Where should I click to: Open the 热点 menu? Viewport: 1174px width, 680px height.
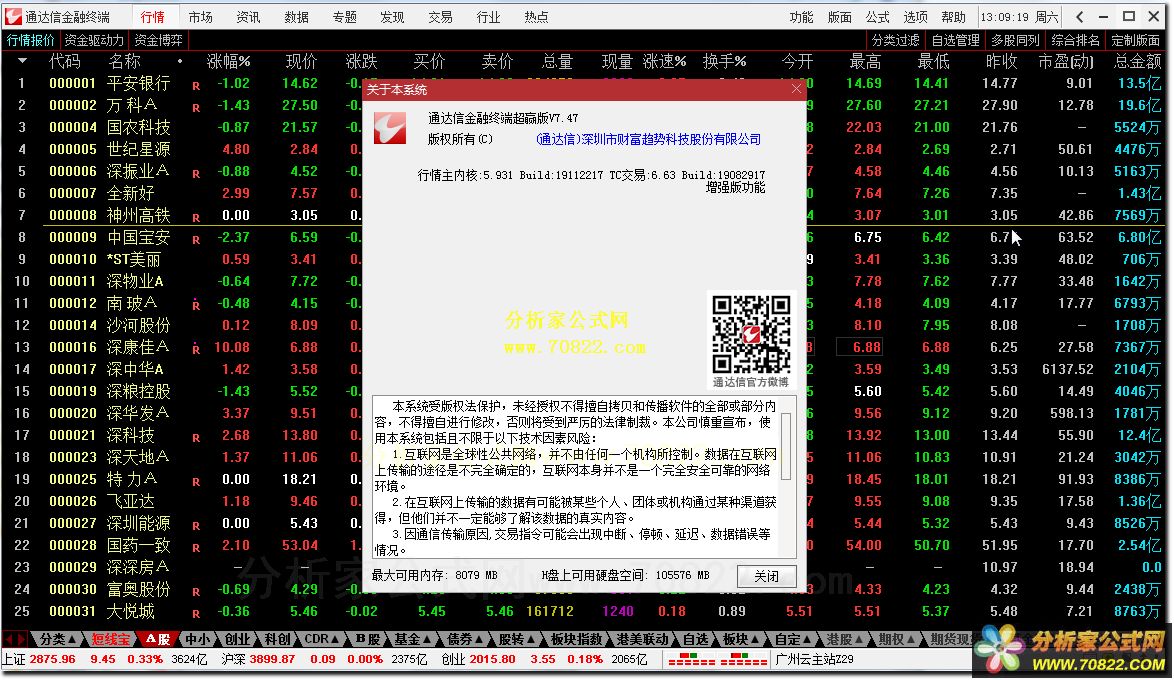click(x=536, y=16)
